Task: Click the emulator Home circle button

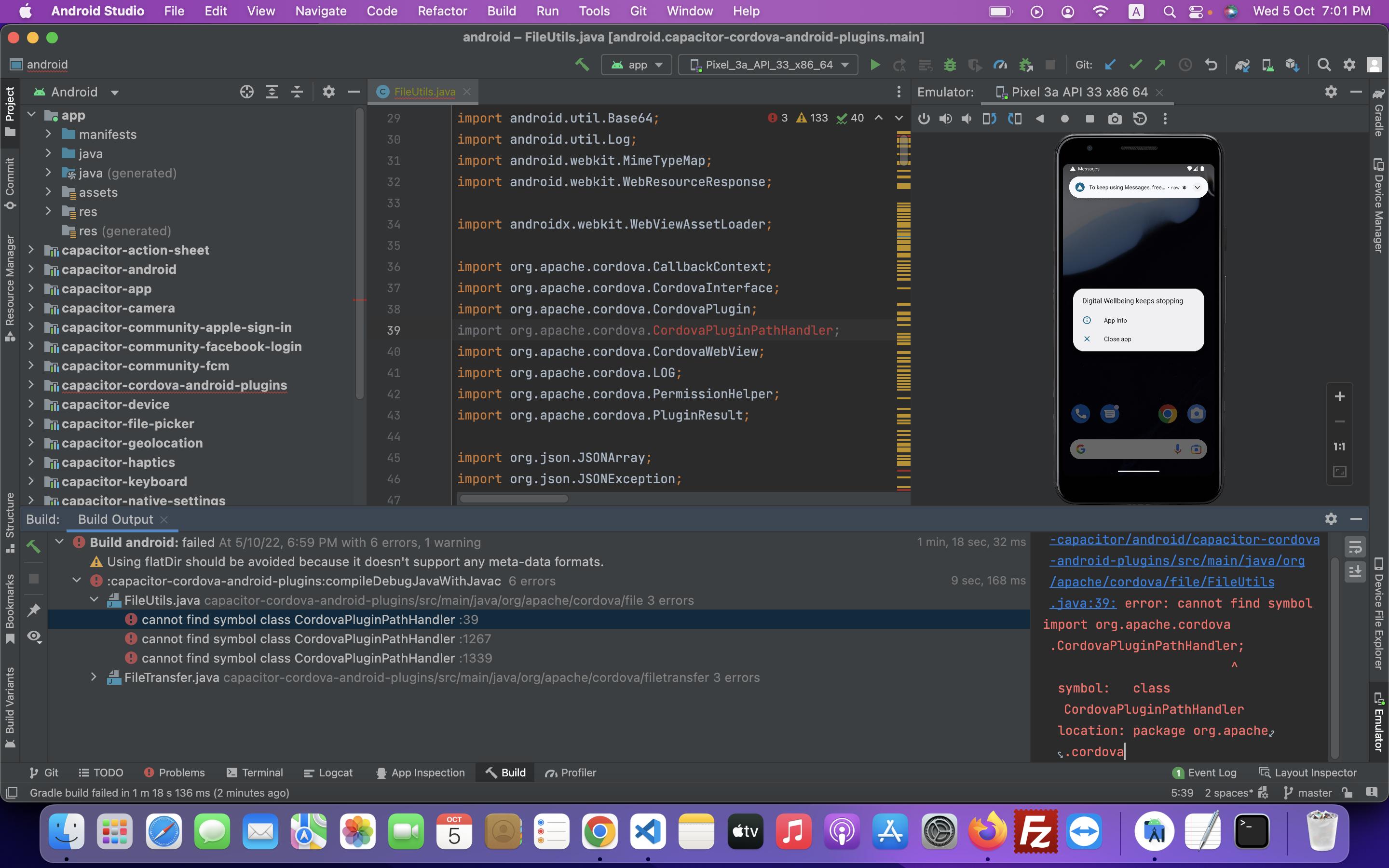Action: tap(1065, 119)
